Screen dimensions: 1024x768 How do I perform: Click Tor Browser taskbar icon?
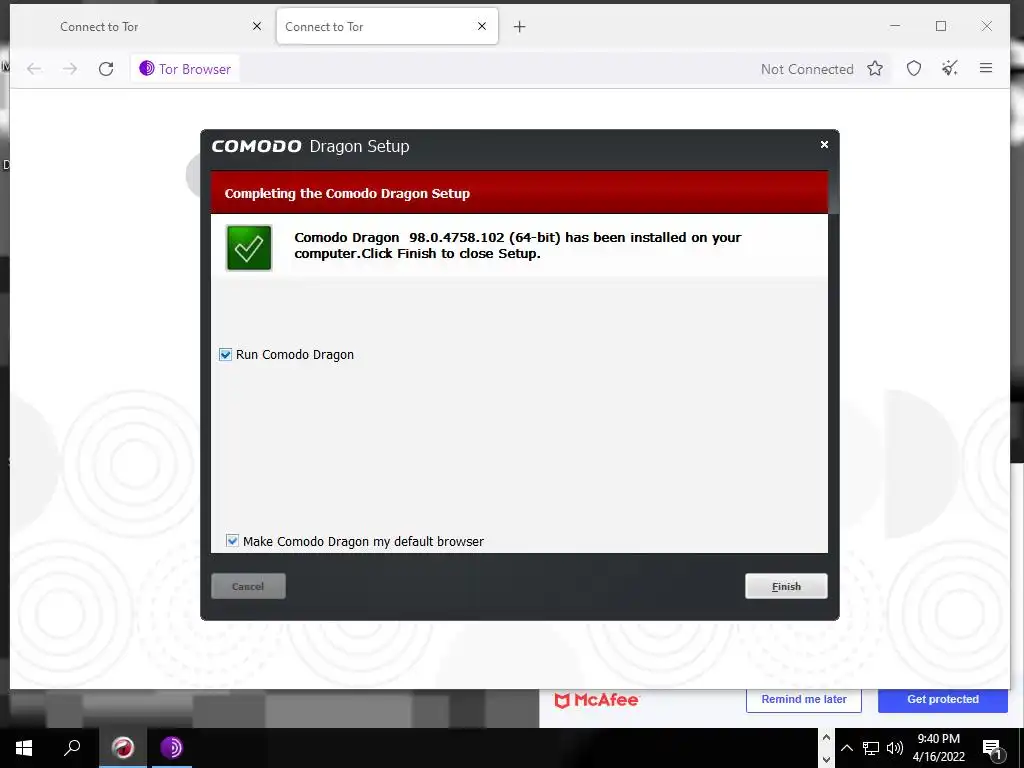(171, 748)
